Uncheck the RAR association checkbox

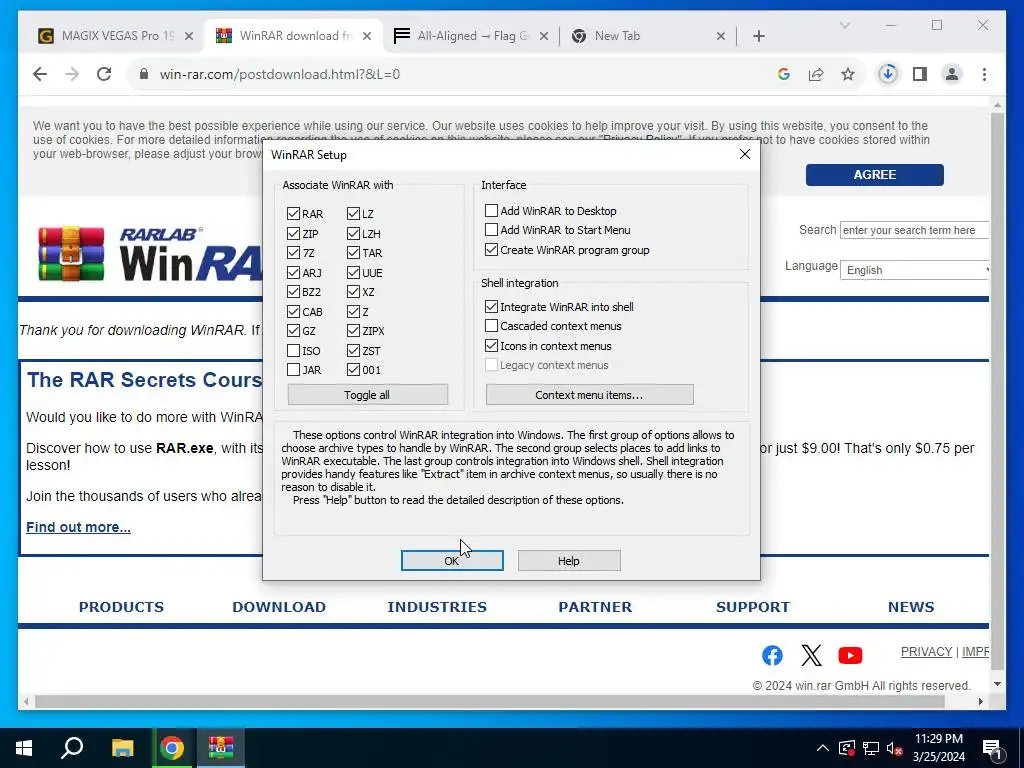[293, 214]
